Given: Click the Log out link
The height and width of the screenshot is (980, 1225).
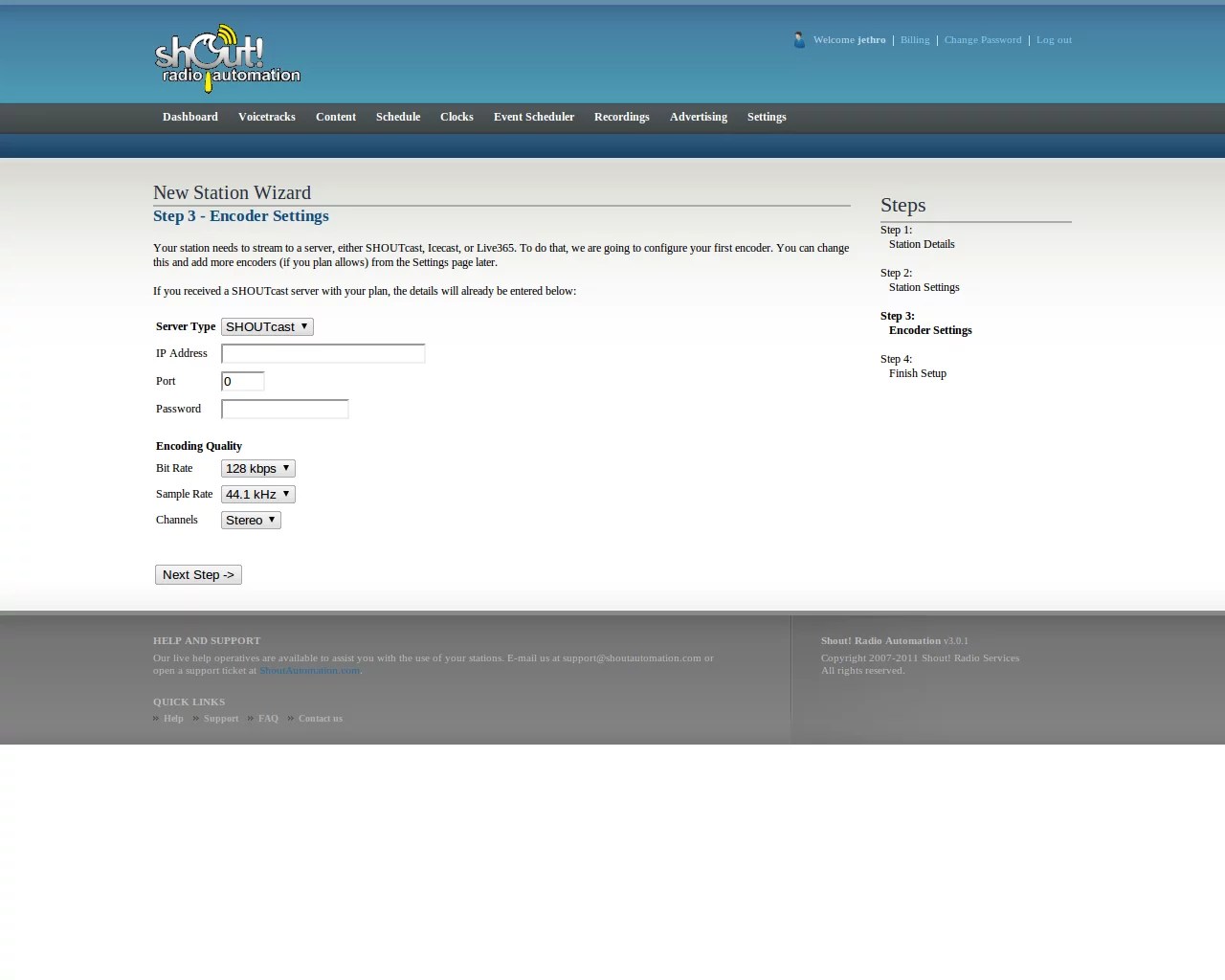Looking at the screenshot, I should (1054, 40).
